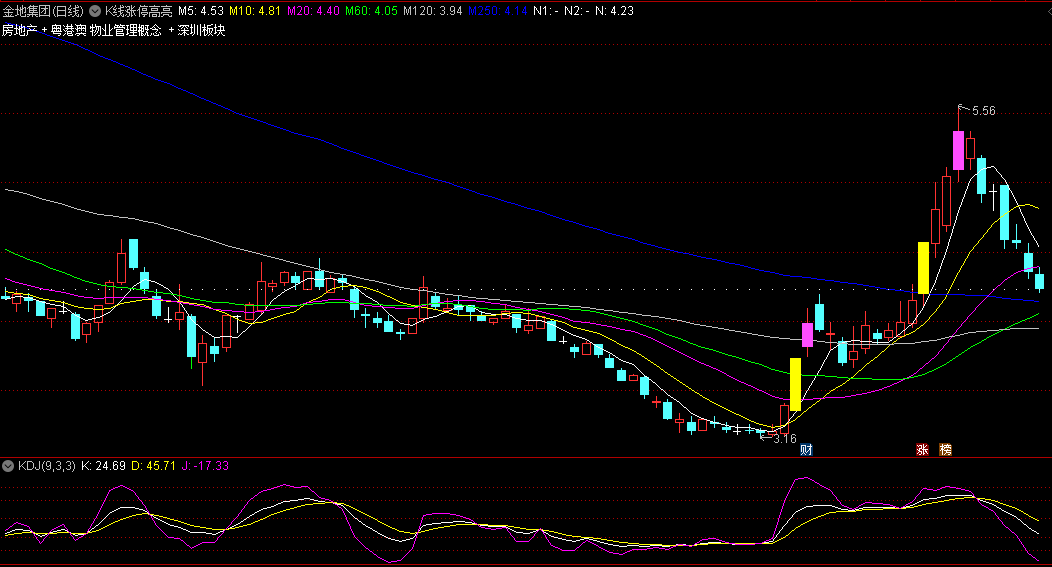Click the N: 4.23 value label

click(x=615, y=11)
